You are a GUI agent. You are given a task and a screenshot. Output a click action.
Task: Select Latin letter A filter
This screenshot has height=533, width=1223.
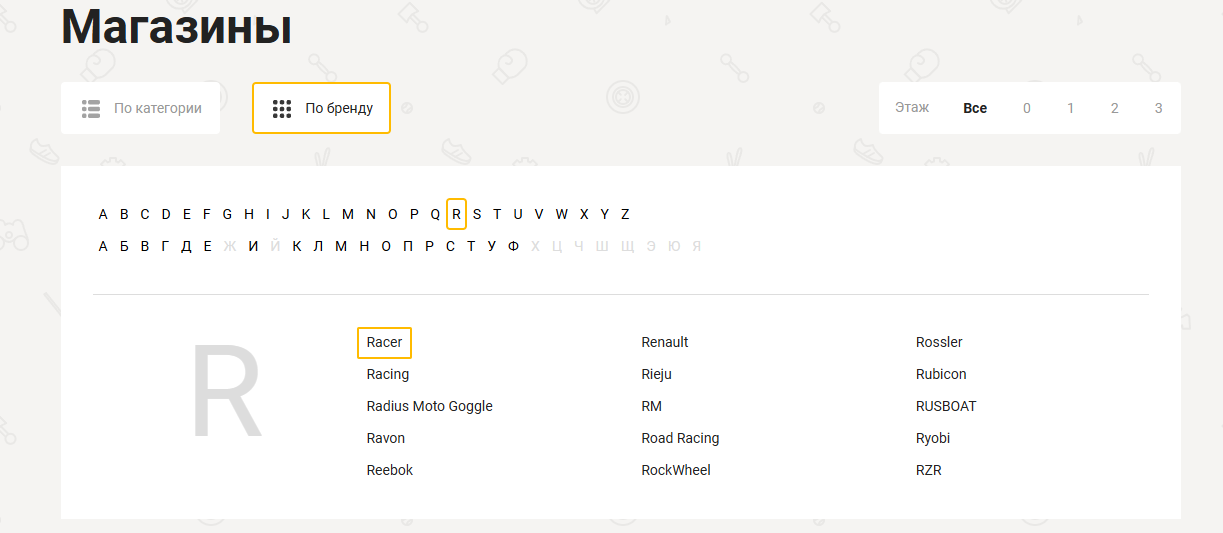103,214
